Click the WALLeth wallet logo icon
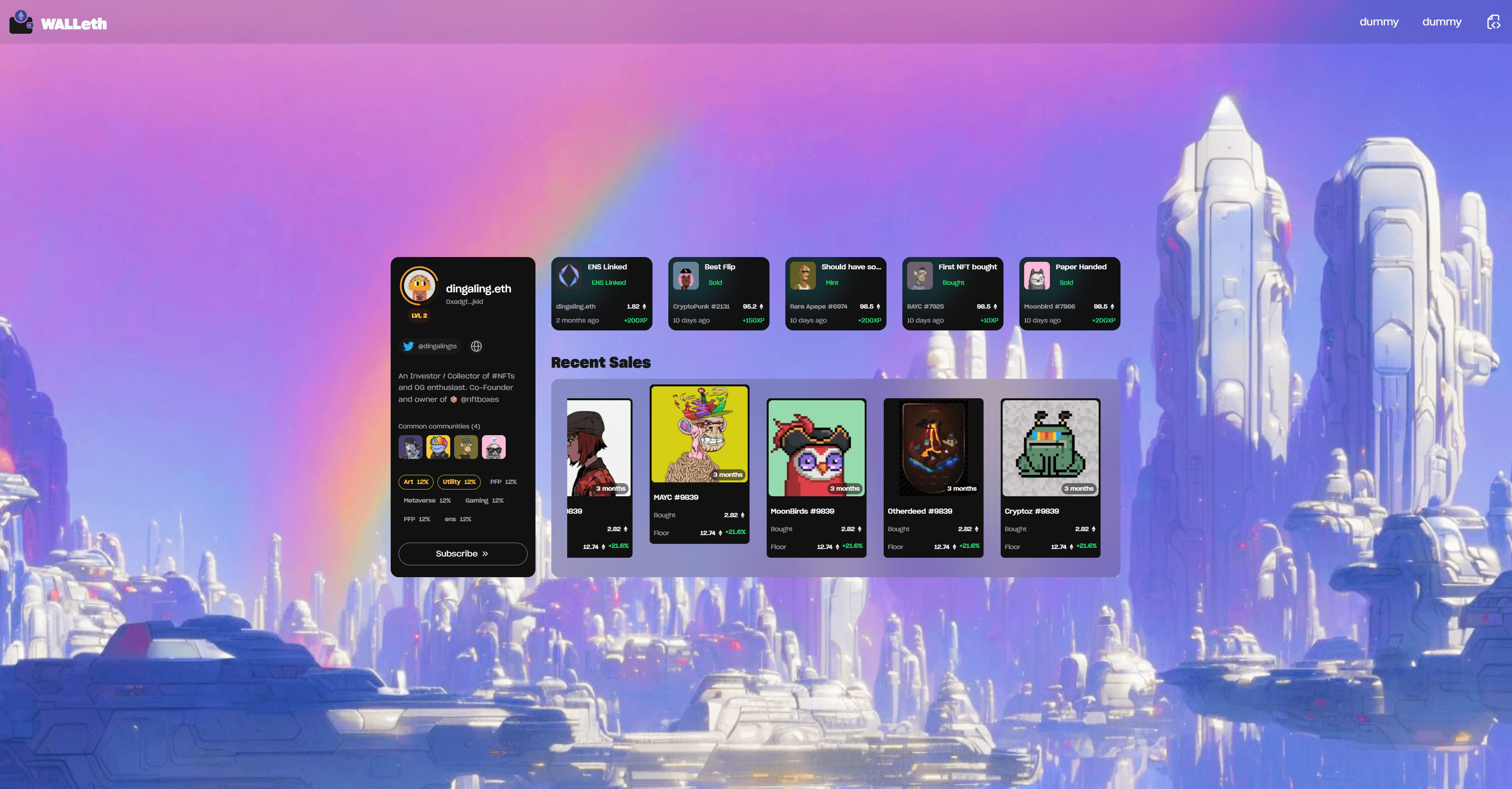Viewport: 1512px width, 789px height. (21, 22)
